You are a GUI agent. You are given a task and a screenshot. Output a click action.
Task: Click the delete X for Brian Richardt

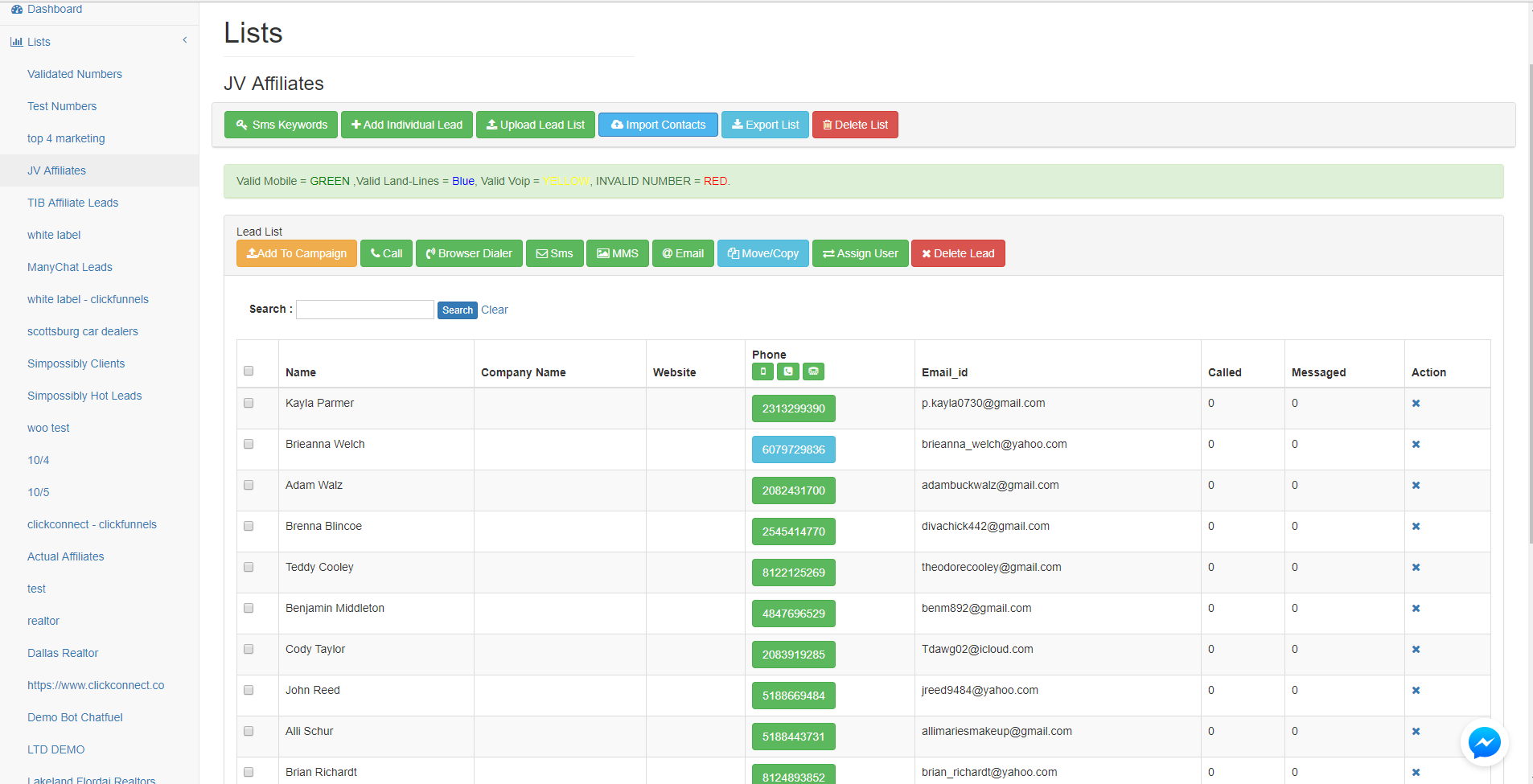[1416, 773]
